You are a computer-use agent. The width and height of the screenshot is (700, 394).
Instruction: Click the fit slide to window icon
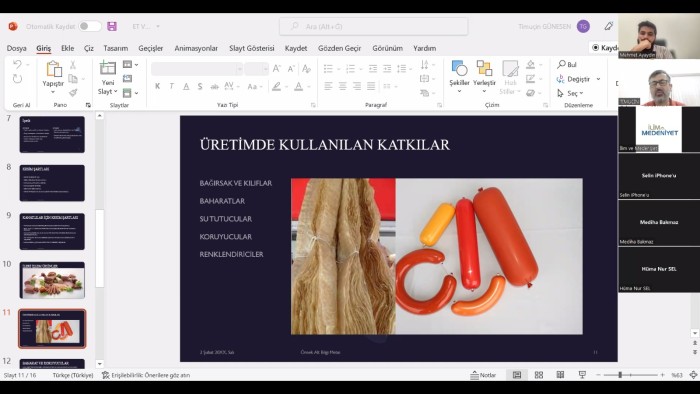point(693,375)
